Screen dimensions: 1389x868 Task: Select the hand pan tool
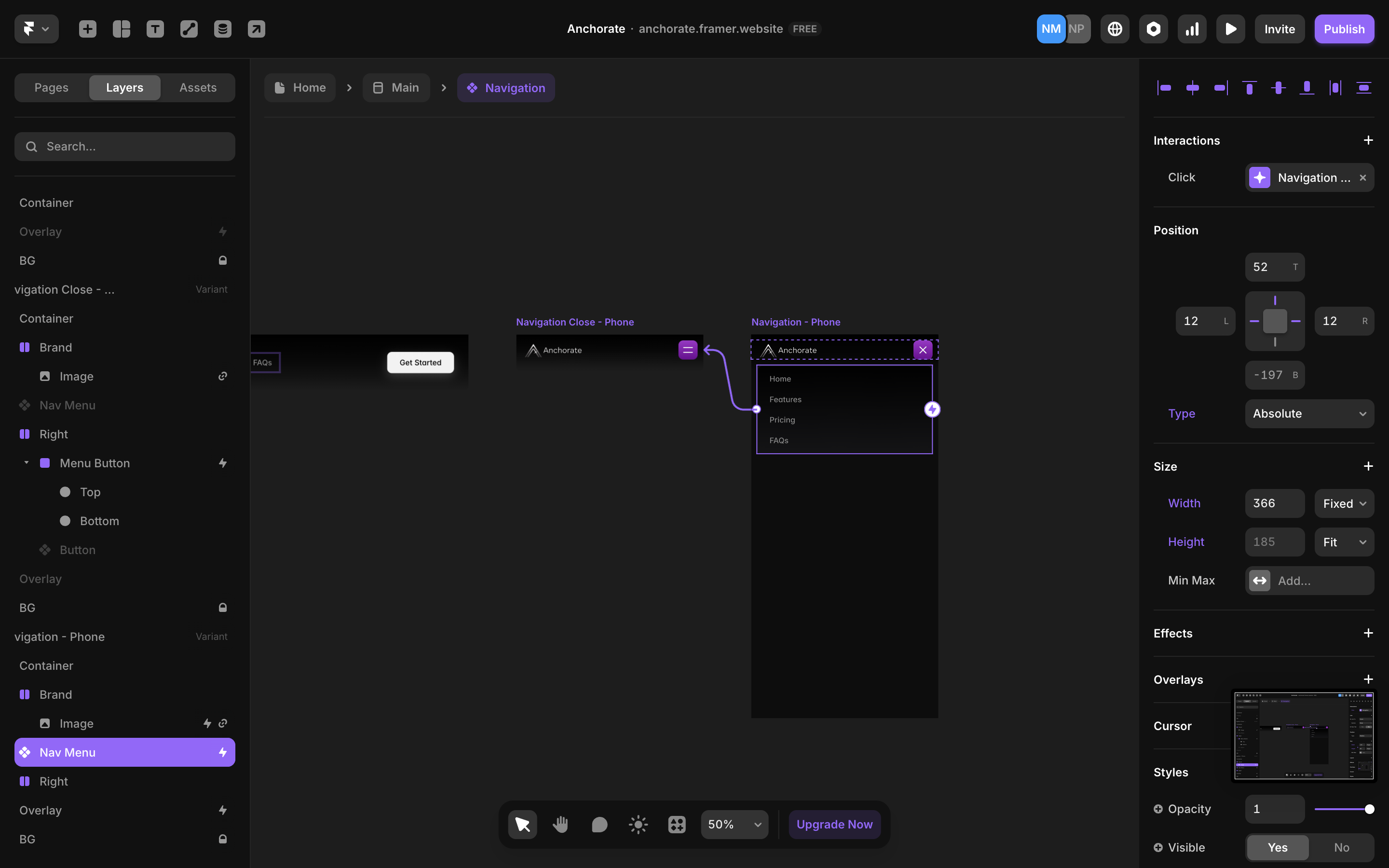pyautogui.click(x=560, y=825)
